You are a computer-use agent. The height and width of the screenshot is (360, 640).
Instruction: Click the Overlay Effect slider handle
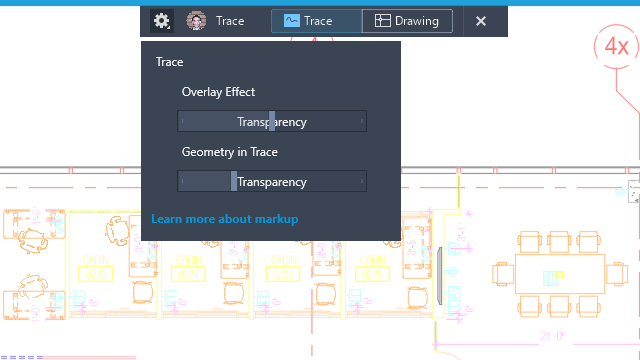272,121
